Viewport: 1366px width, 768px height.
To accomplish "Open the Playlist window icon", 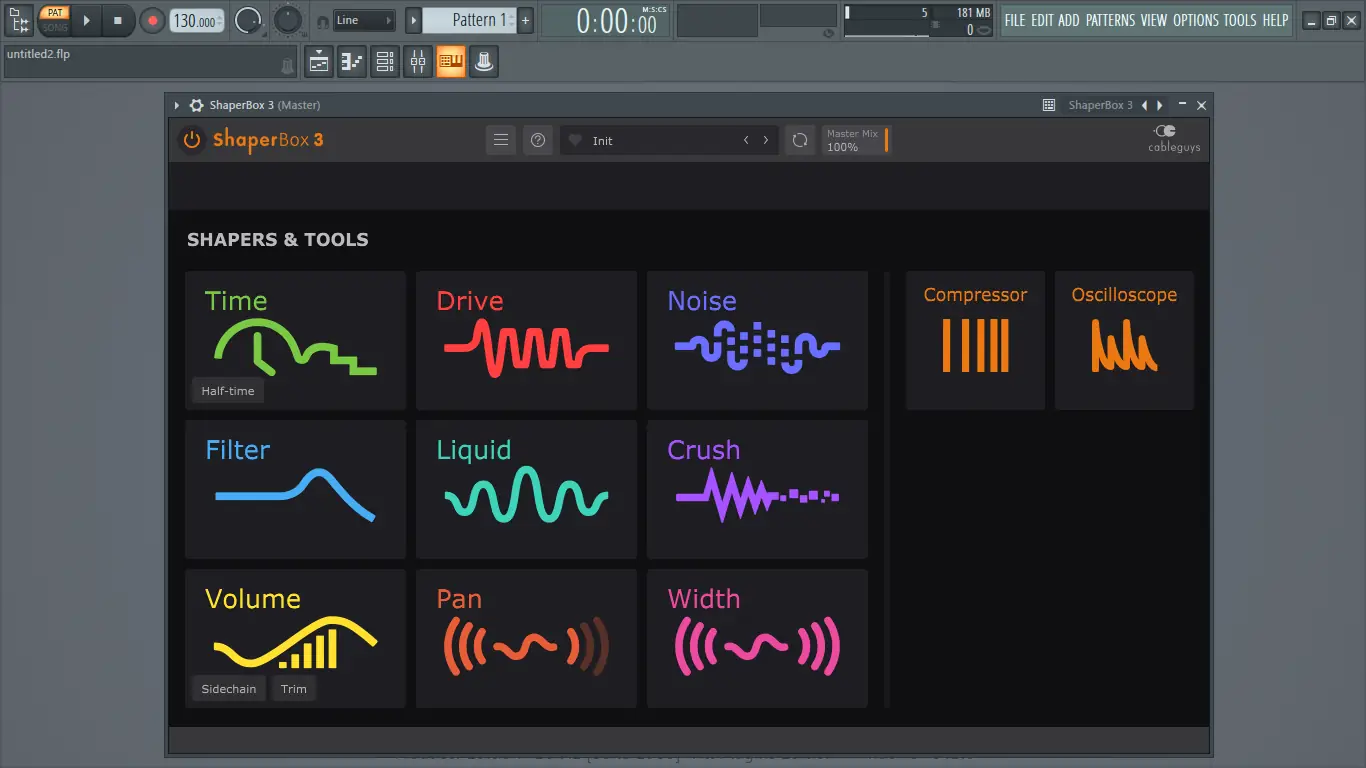I will pyautogui.click(x=319, y=62).
